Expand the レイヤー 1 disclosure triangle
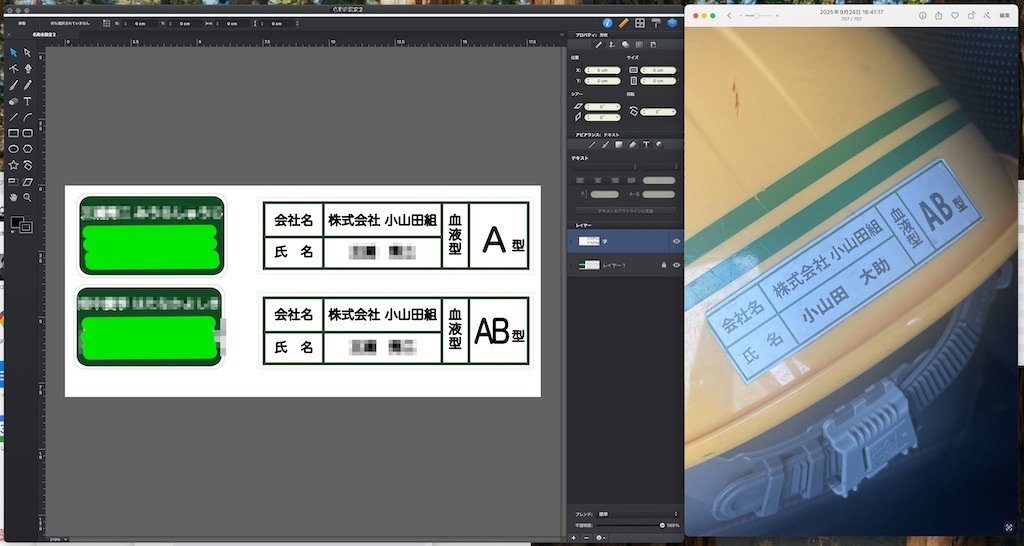1024x546 pixels. [572, 265]
